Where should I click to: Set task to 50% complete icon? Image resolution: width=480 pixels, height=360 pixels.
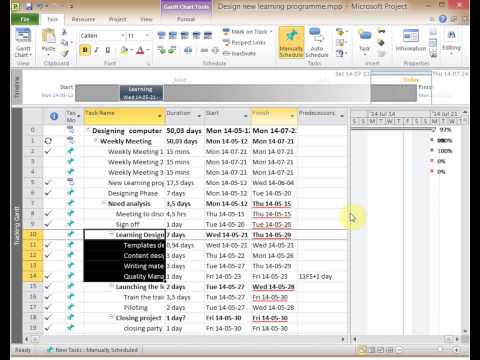coord(185,36)
